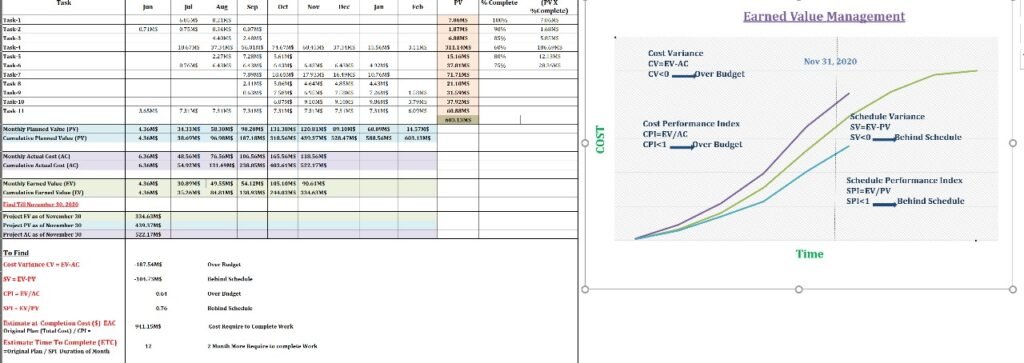Click the Schedule Performance Index annotation in chart
The height and width of the screenshot is (363, 1024).
click(904, 190)
